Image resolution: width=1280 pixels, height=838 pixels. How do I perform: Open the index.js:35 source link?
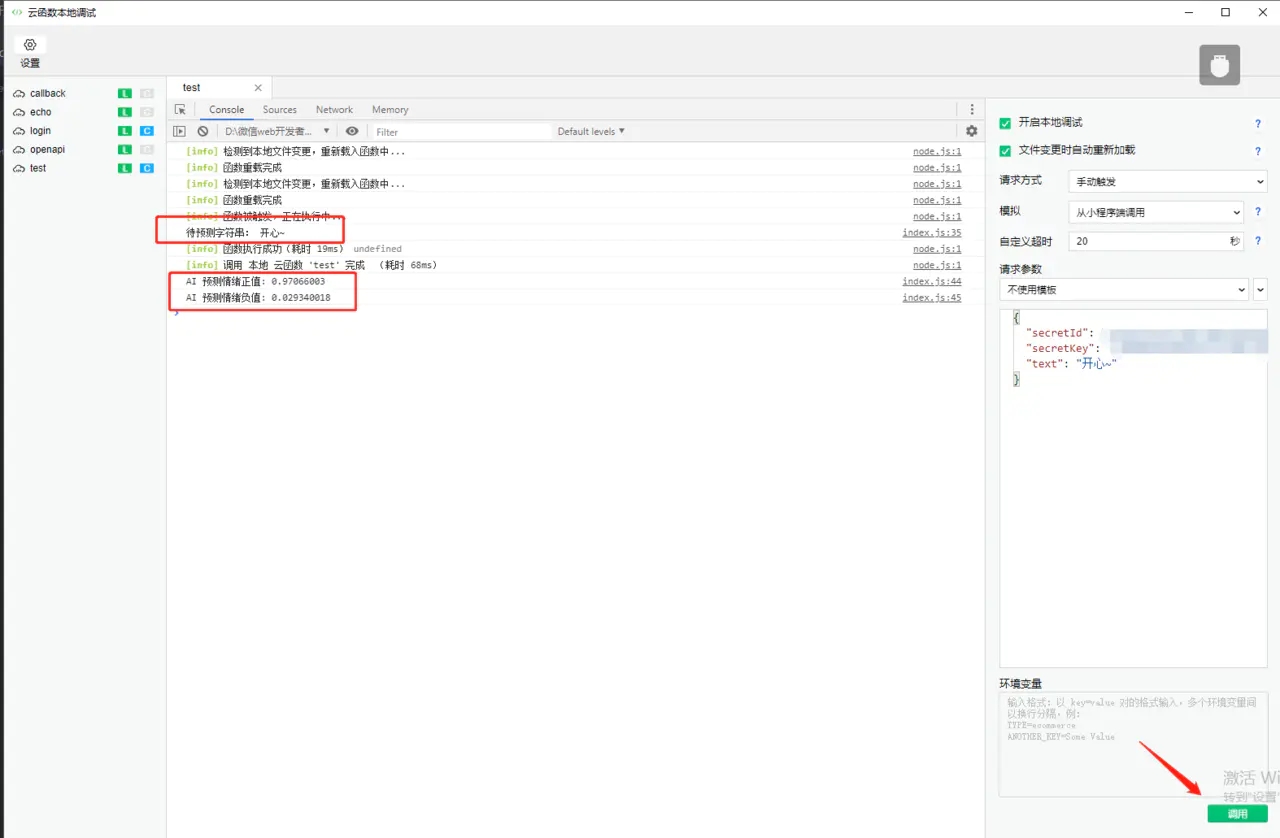932,233
